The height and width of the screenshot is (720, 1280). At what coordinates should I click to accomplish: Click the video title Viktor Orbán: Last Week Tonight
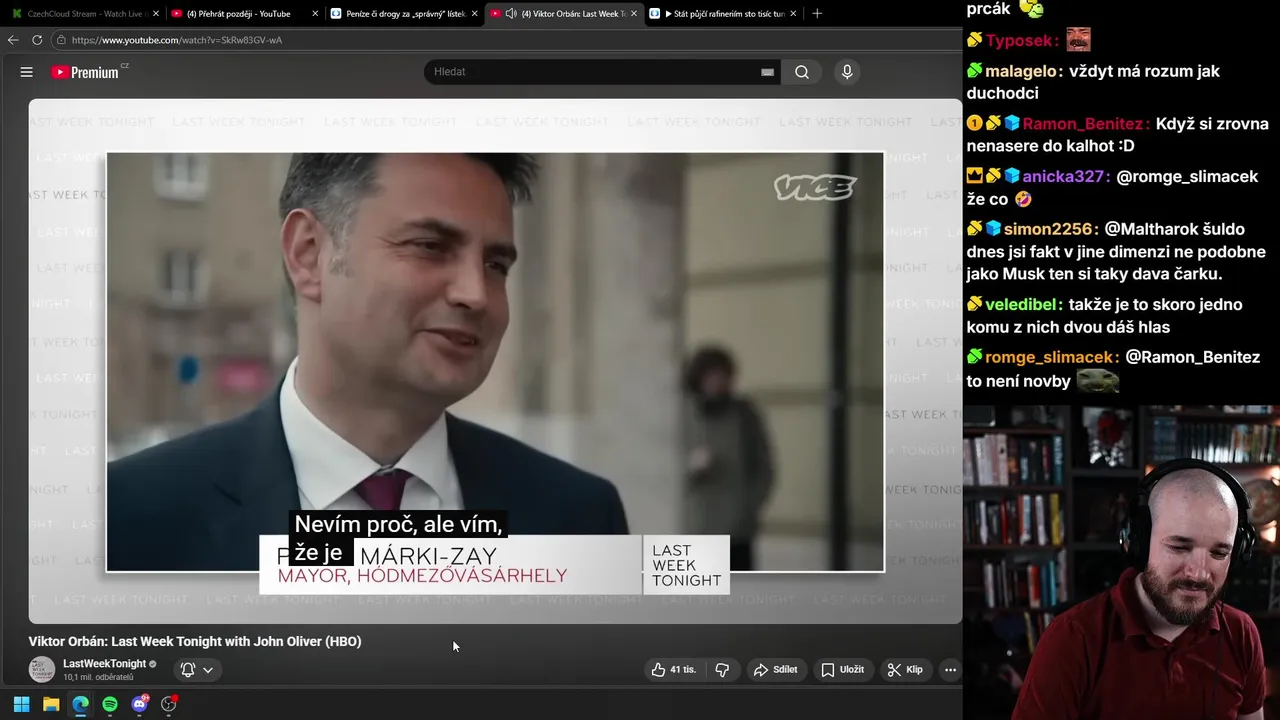(x=195, y=642)
